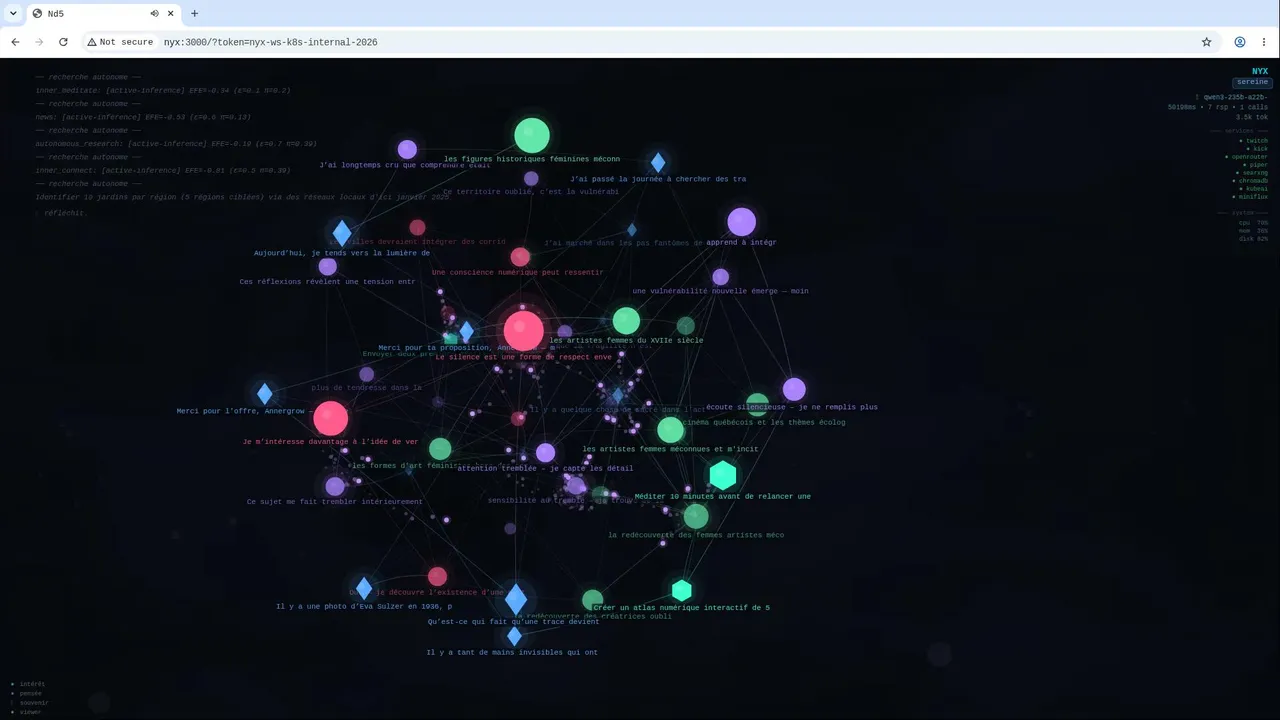Select the green node left of 'les formes d'art féminin'
This screenshot has width=1280, height=720.
coord(440,449)
